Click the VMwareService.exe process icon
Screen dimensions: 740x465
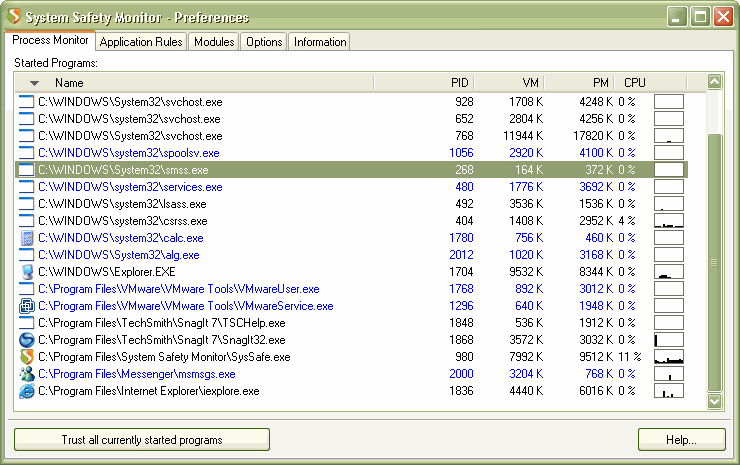27,306
